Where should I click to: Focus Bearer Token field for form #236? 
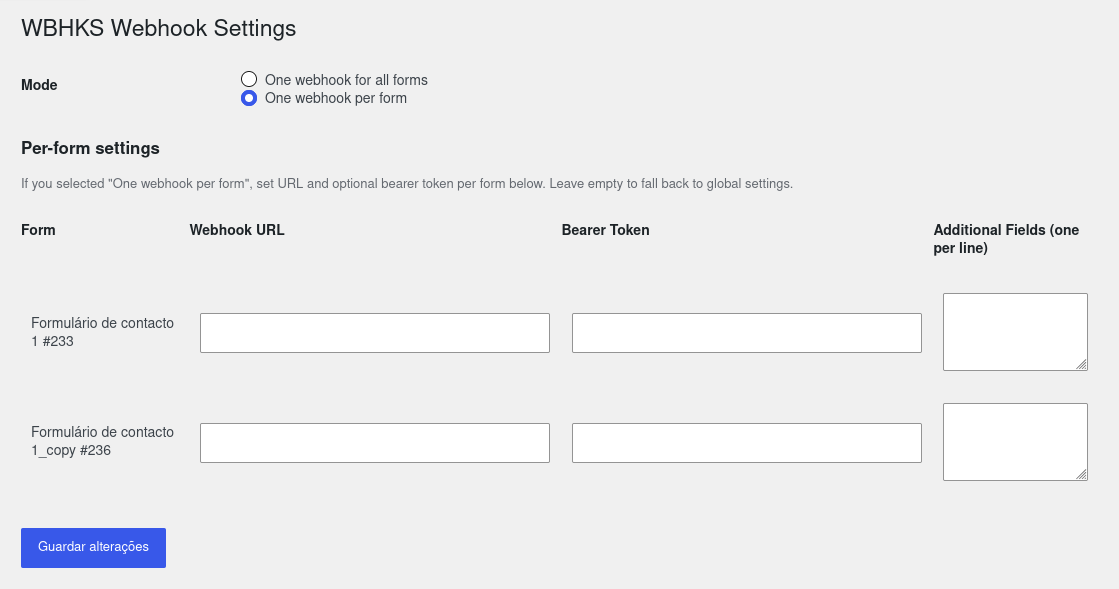click(746, 443)
